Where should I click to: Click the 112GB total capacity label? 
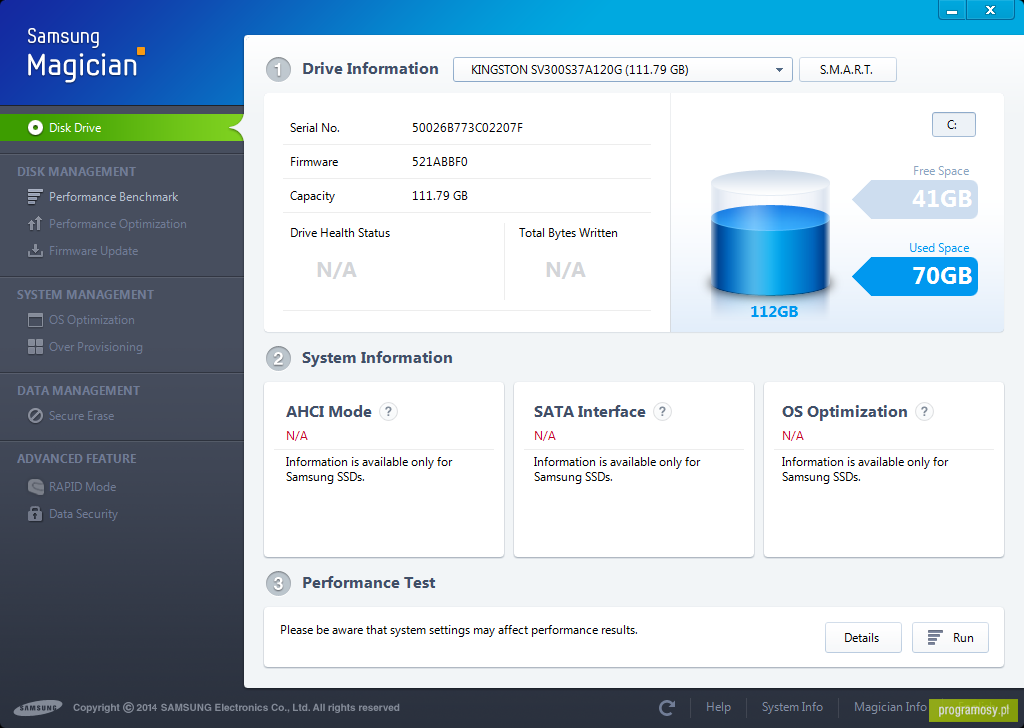[x=774, y=311]
